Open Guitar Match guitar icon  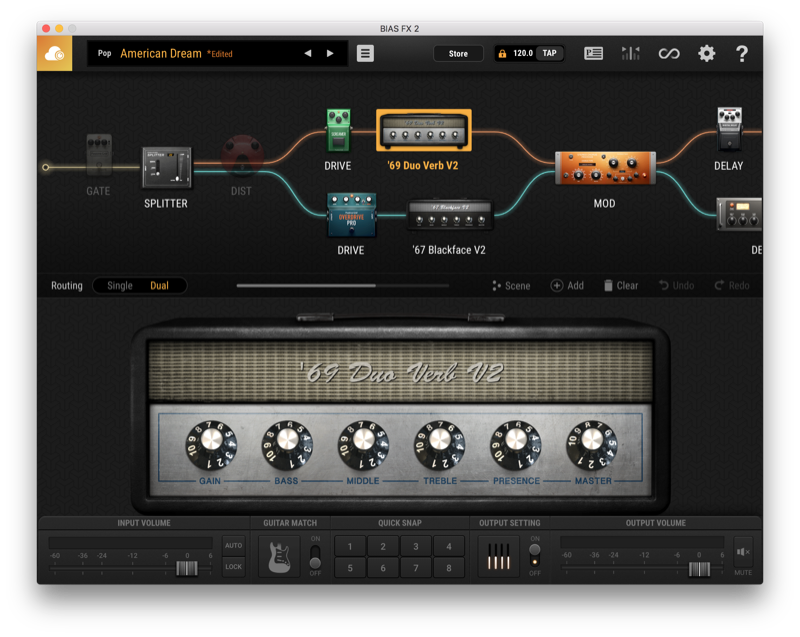(x=279, y=556)
